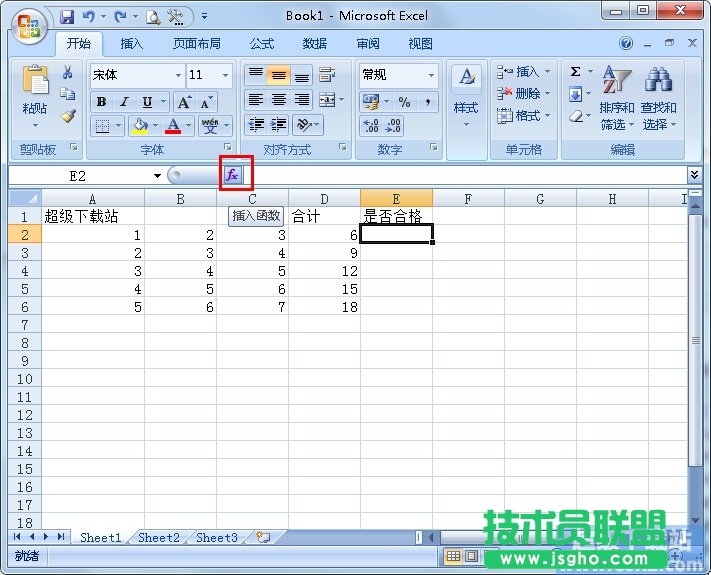Viewport: 711px width, 575px height.
Task: Open the borders dropdown arrow
Action: pyautogui.click(x=118, y=126)
